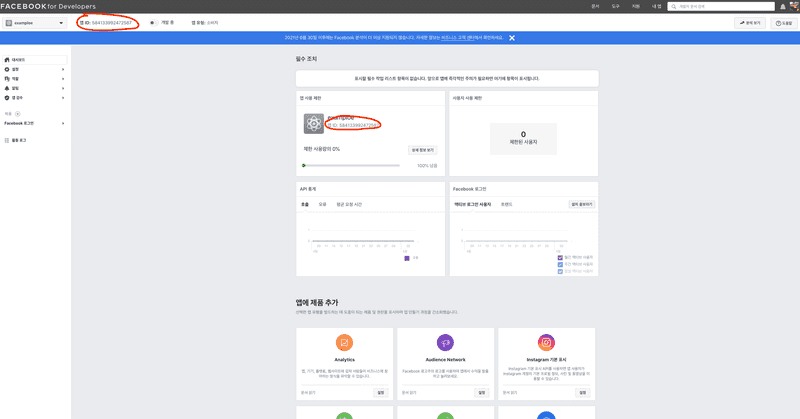Click the alerts bell icon in sidebar

coord(7,88)
